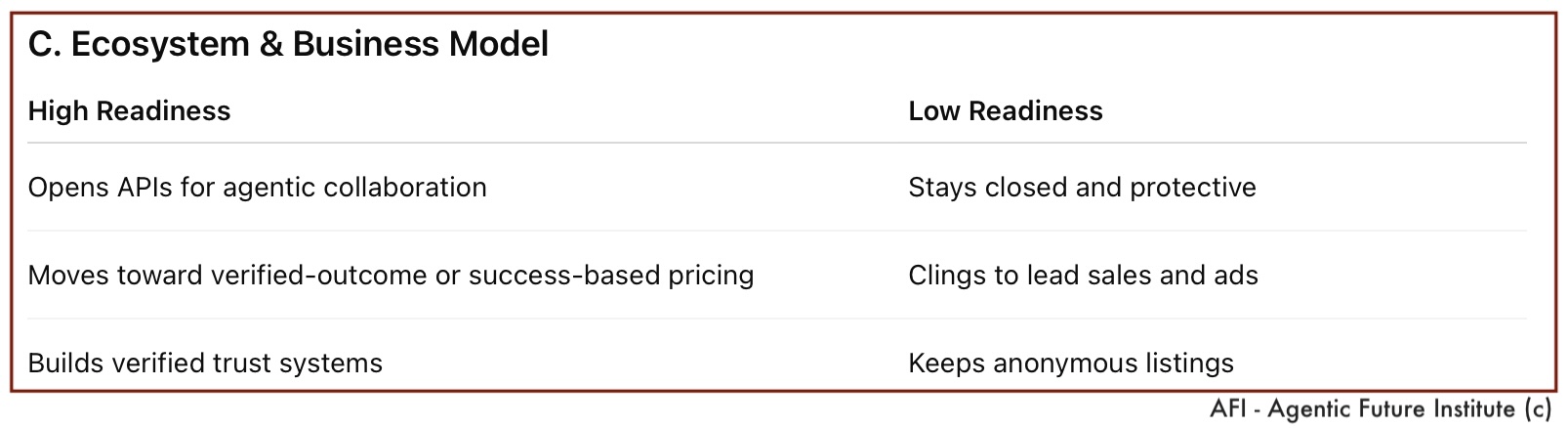Click the "Opens APIs for agentic collaboration" cell

click(257, 188)
